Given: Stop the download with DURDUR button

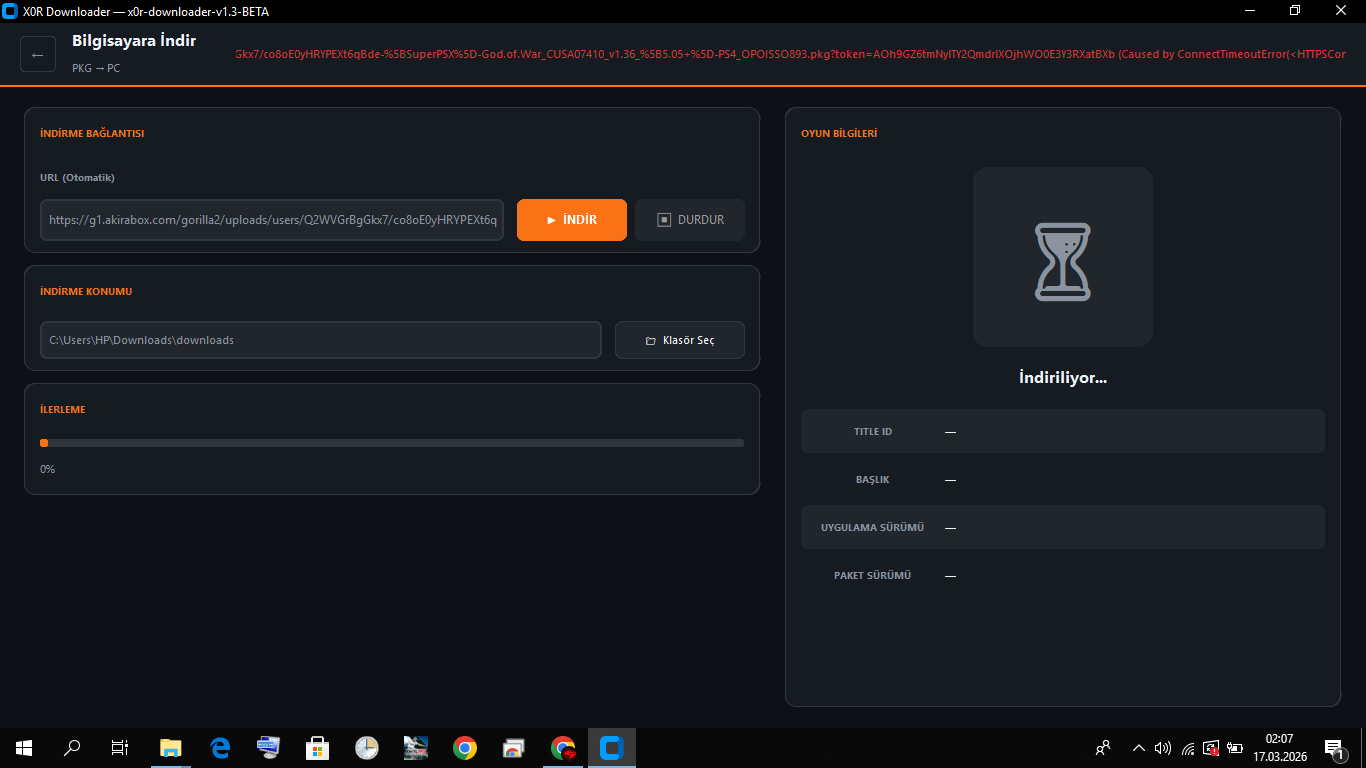Looking at the screenshot, I should coord(689,220).
